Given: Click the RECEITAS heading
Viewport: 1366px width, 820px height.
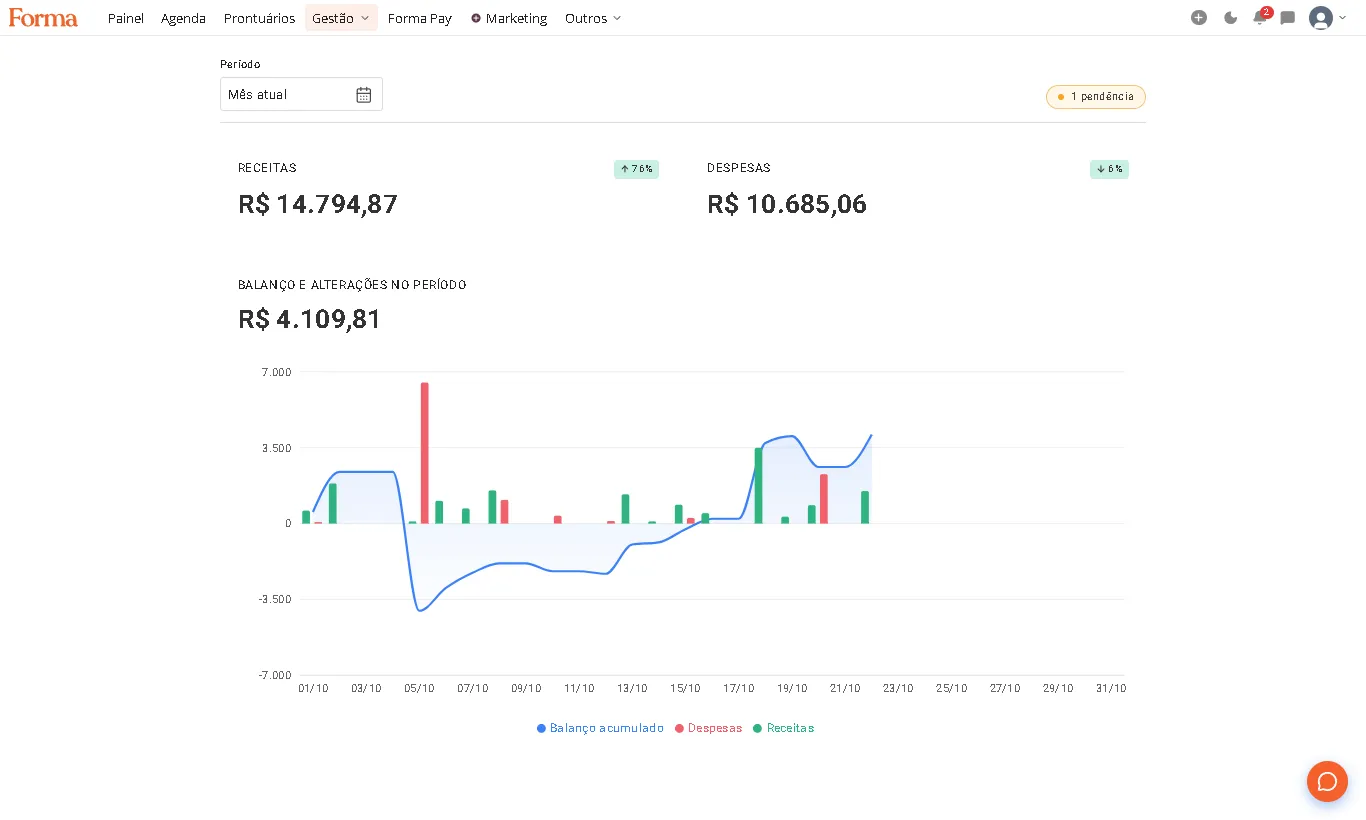Looking at the screenshot, I should (267, 168).
